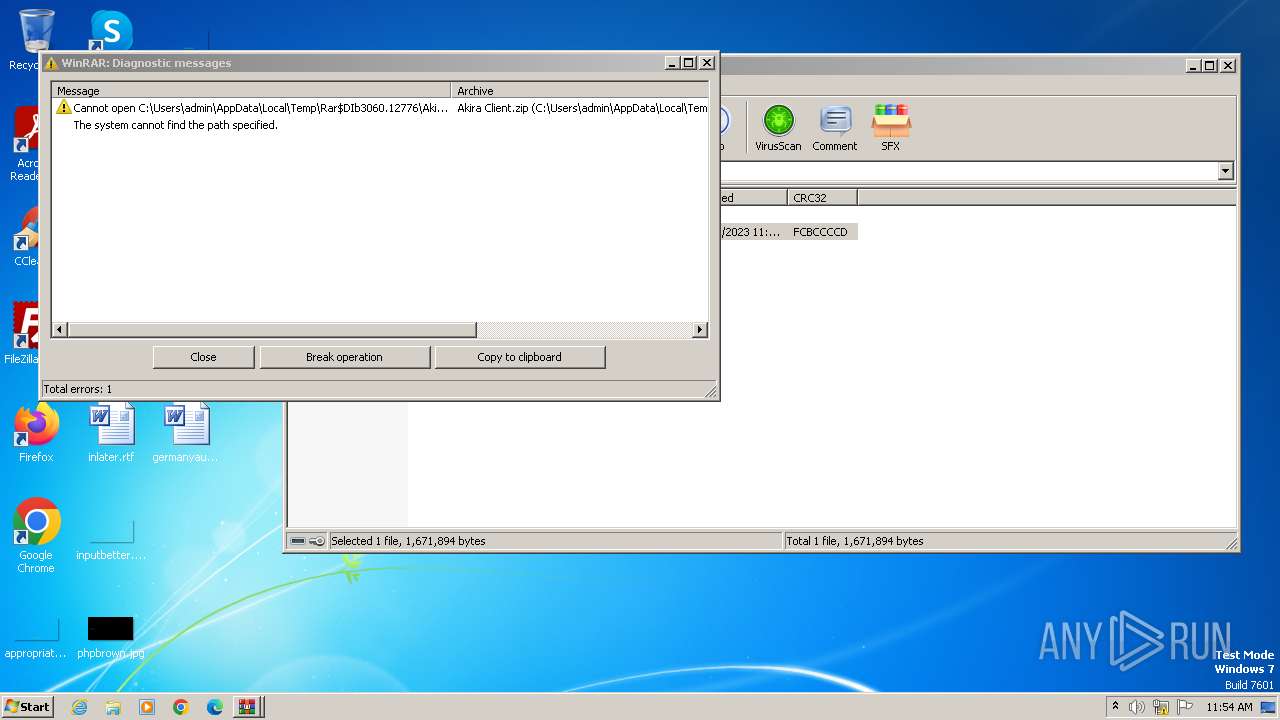The height and width of the screenshot is (720, 1280).
Task: Select the germanyau... Word document icon
Action: click(x=185, y=433)
